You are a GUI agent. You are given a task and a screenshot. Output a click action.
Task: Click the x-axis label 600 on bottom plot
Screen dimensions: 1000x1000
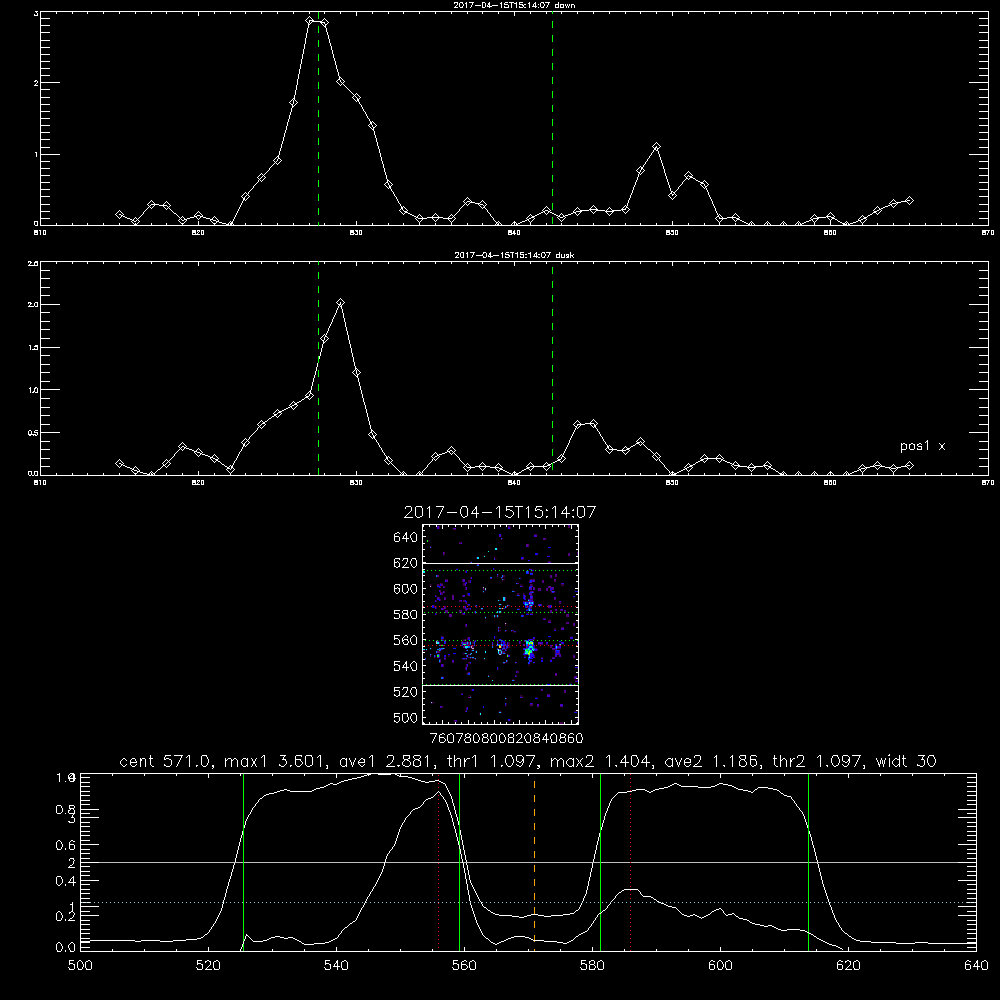pos(720,966)
